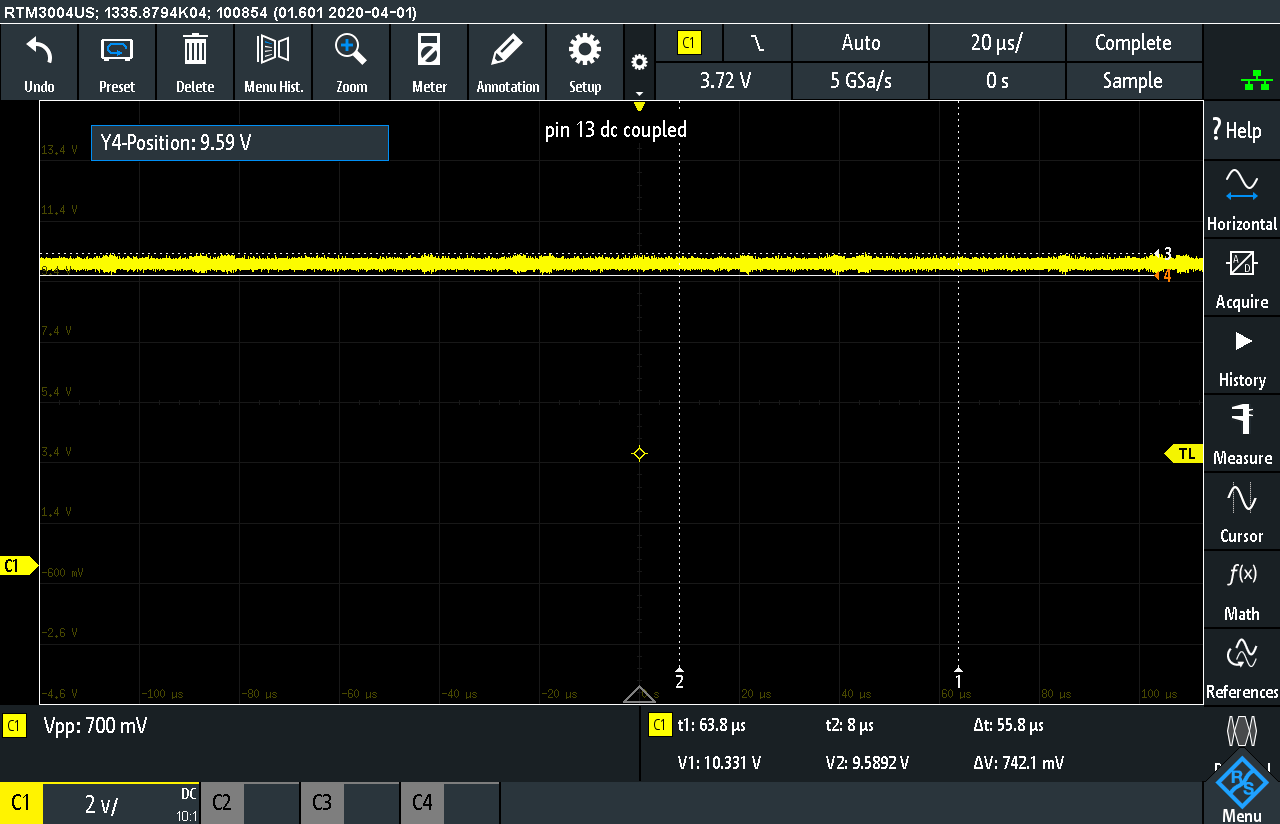Image resolution: width=1280 pixels, height=824 pixels.
Task: Open channel C1 2 V/ settings
Action: click(x=100, y=803)
